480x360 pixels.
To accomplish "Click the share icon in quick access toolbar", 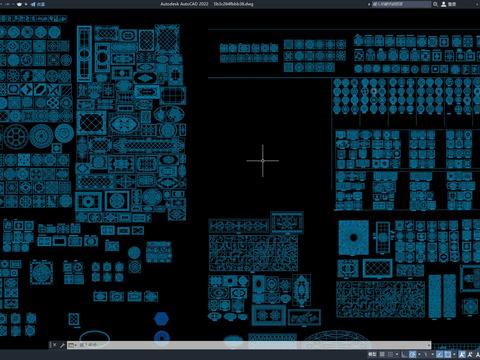I will tap(33, 4).
